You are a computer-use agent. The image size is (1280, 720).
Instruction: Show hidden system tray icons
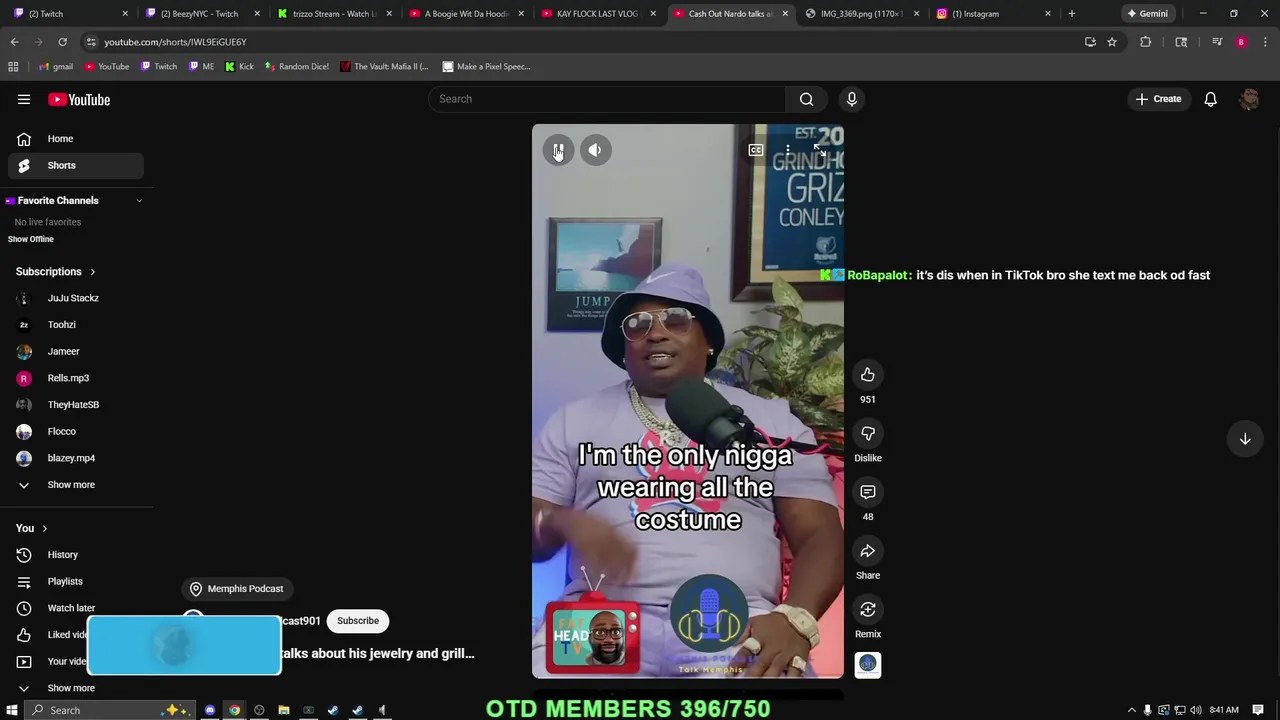click(x=1132, y=710)
